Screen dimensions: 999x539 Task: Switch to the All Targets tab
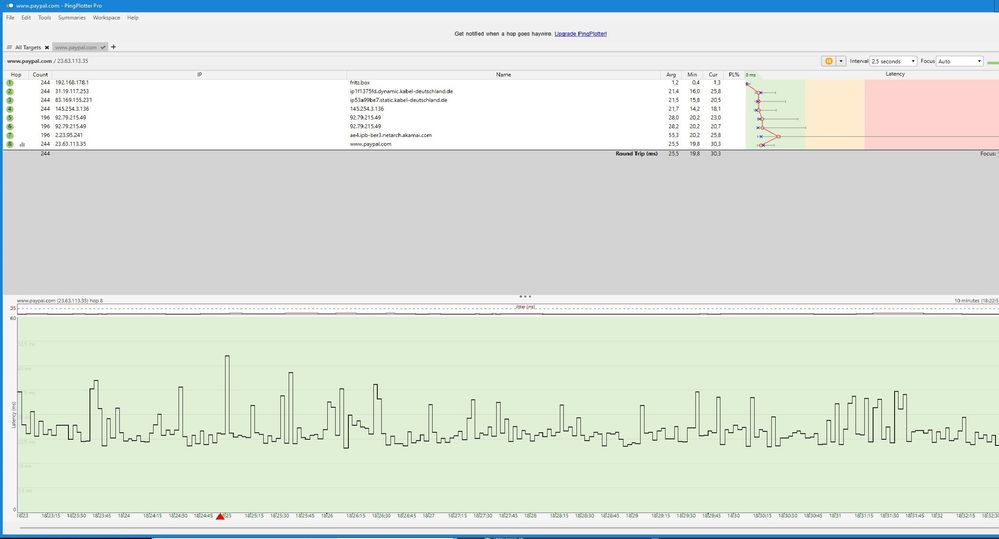point(27,47)
